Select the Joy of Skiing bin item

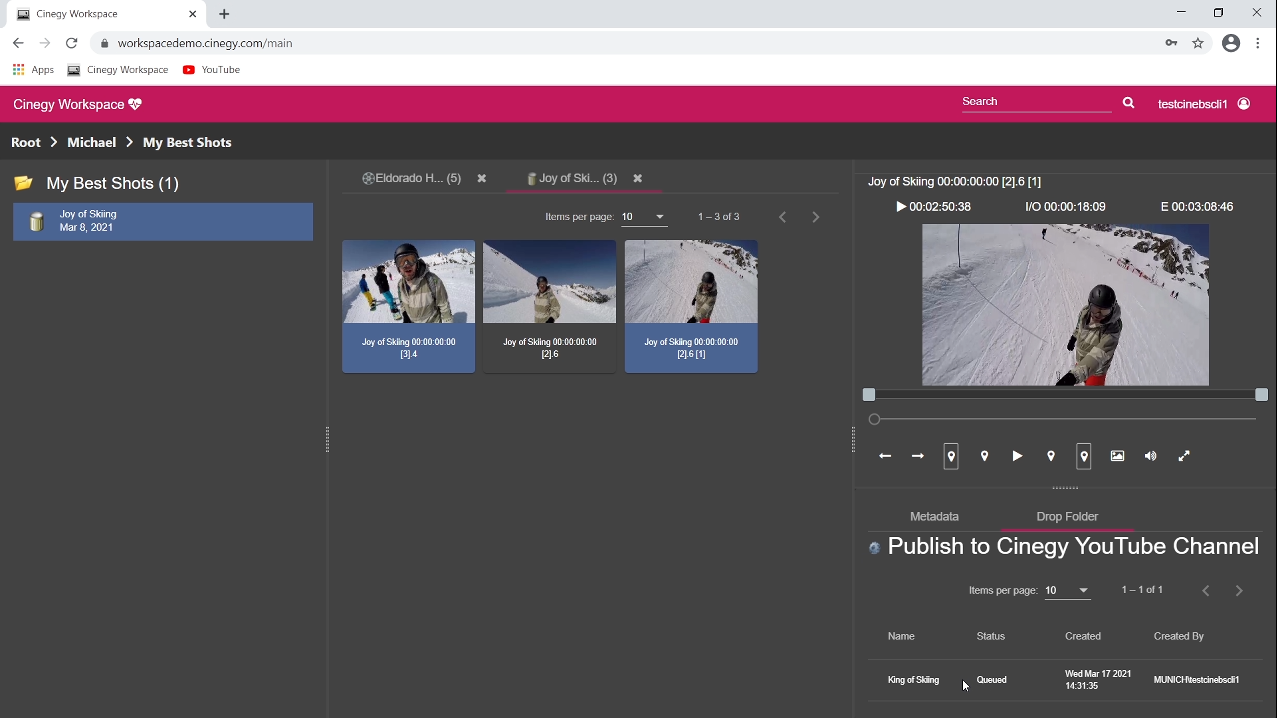[163, 221]
